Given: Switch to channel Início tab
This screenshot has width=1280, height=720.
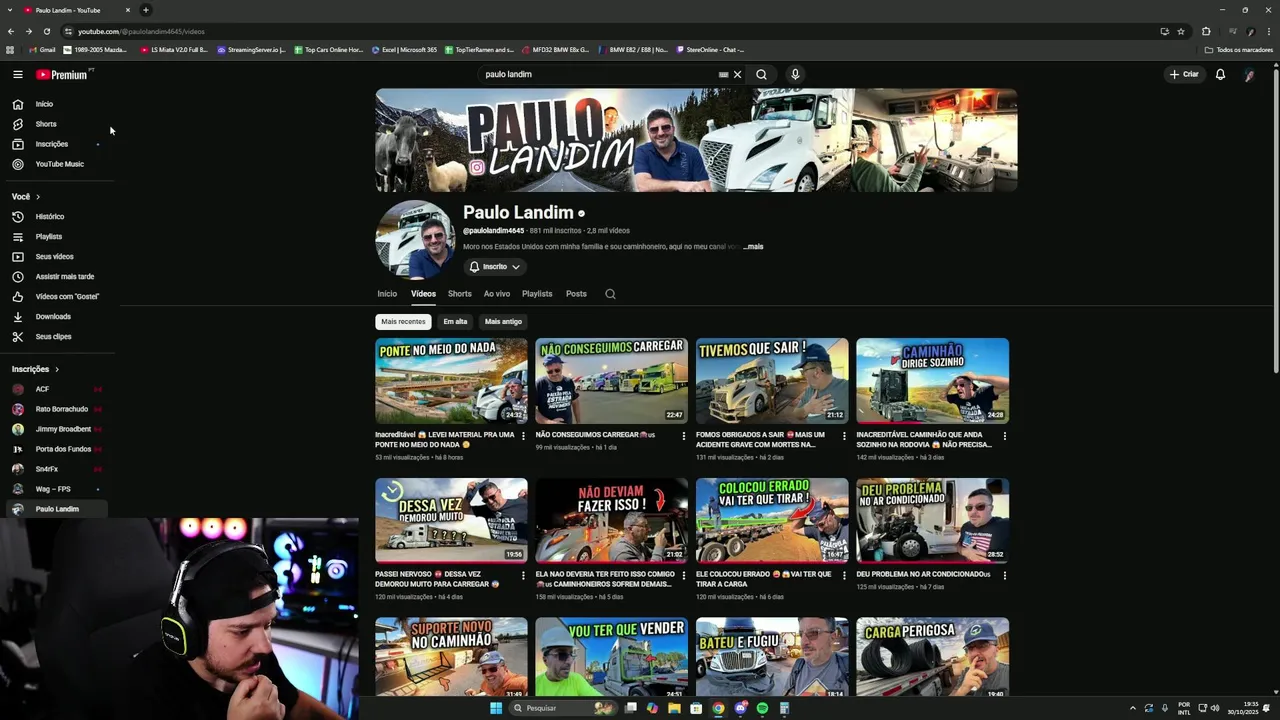Looking at the screenshot, I should click(x=387, y=294).
